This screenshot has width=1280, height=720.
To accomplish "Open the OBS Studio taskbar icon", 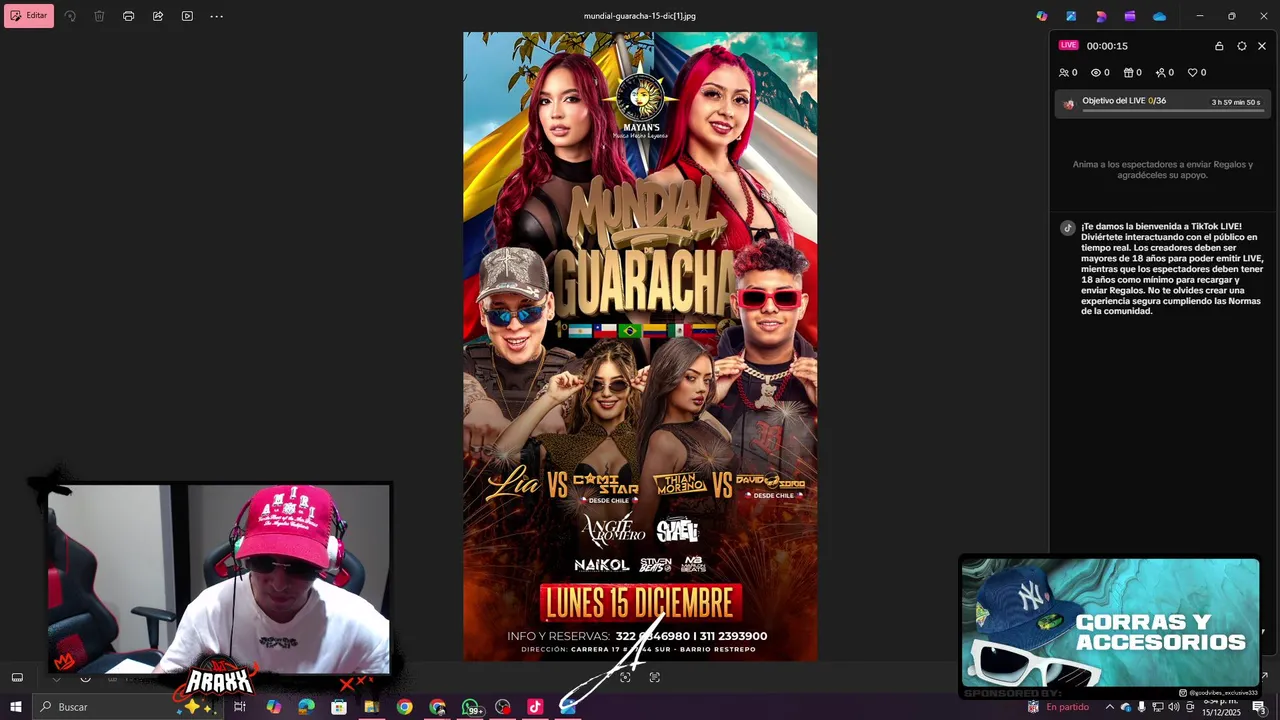I will [x=502, y=707].
